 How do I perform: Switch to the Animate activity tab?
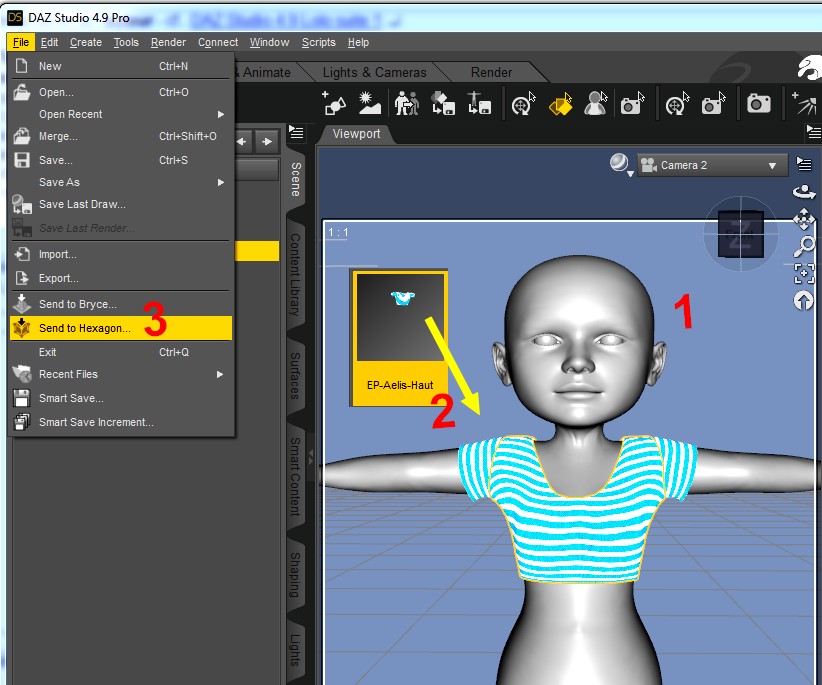(x=266, y=72)
